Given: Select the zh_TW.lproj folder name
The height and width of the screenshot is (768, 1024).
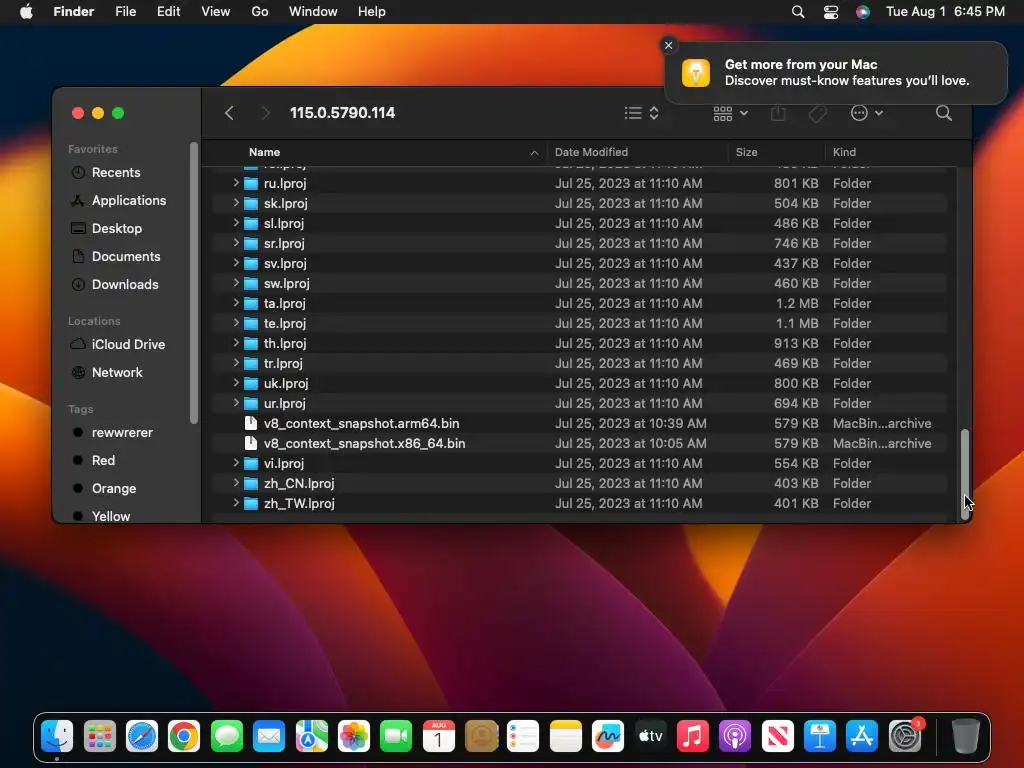Looking at the screenshot, I should tap(299, 504).
